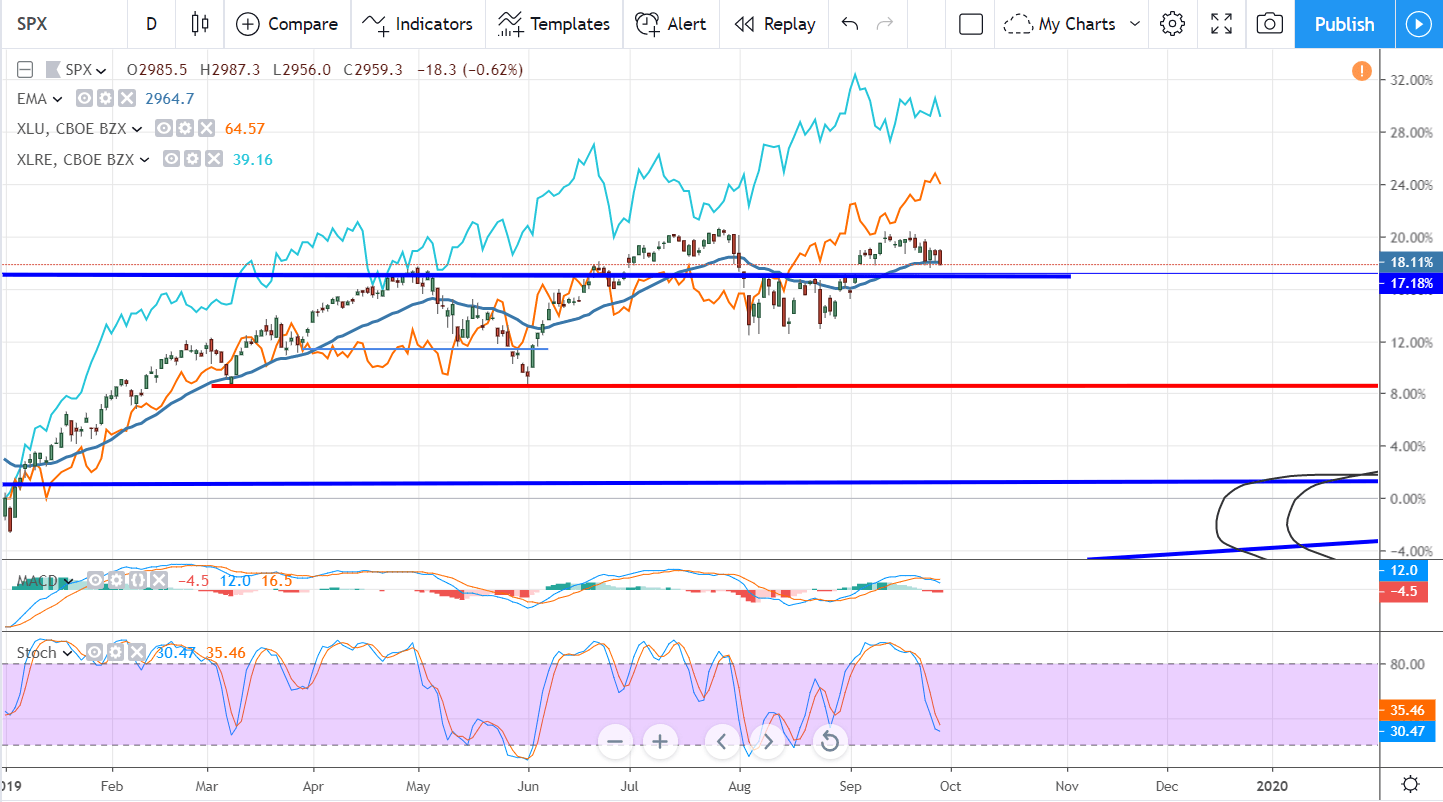The width and height of the screenshot is (1443, 802).
Task: Click the select layout square icon
Action: [x=970, y=24]
